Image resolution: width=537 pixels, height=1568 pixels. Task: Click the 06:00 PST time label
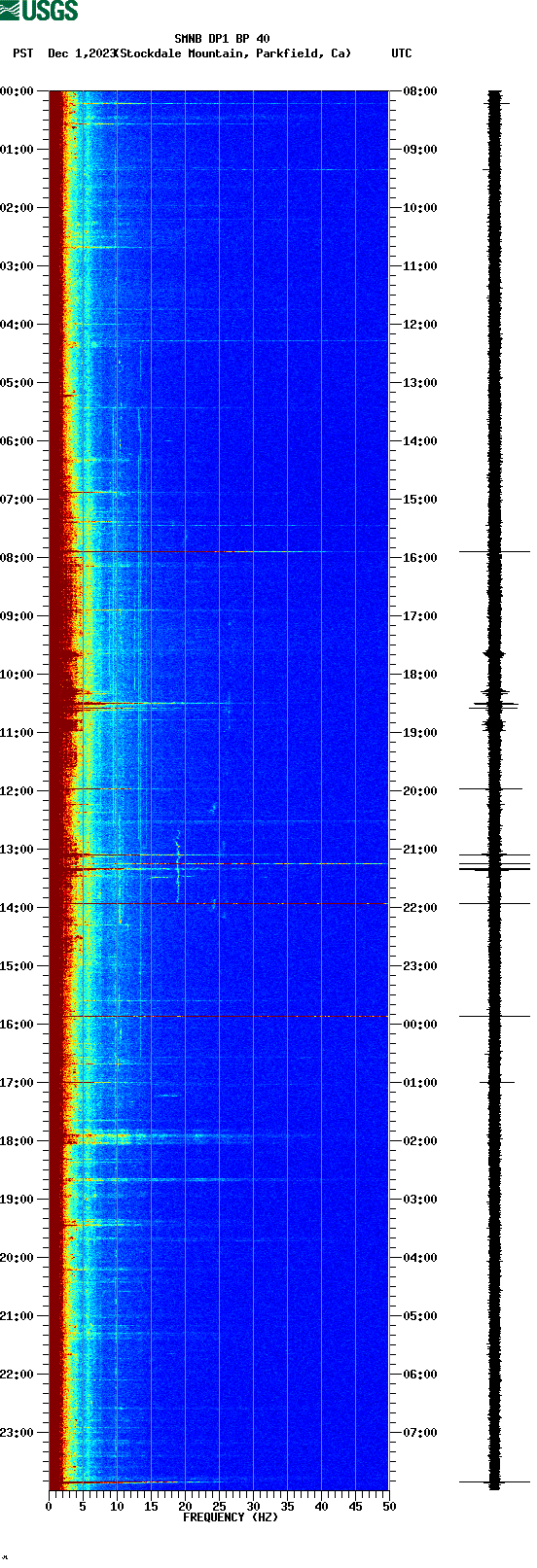[17, 441]
